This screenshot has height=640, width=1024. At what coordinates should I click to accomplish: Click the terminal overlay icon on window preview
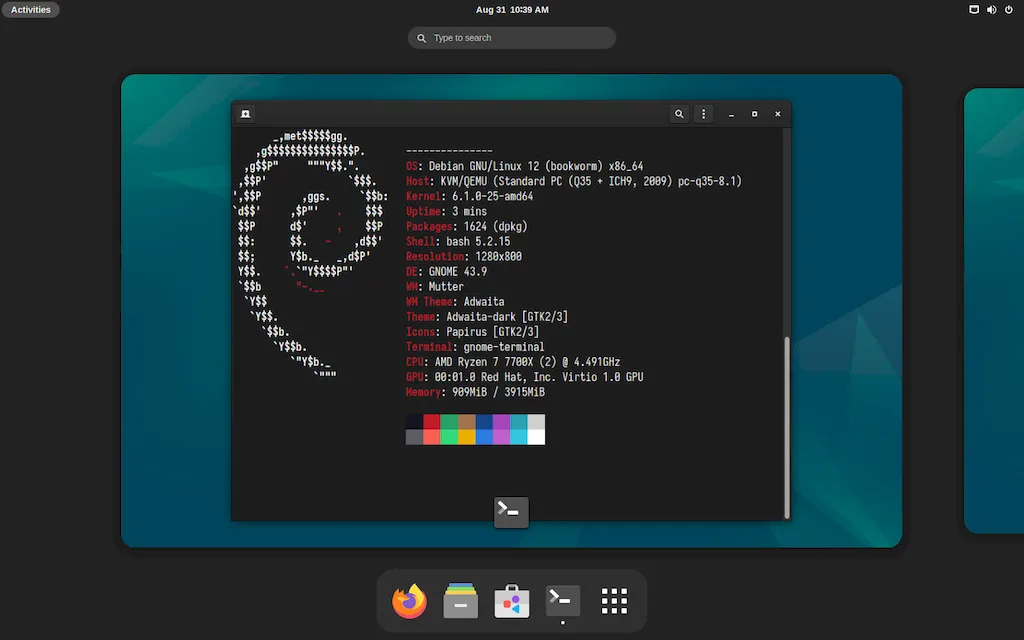(511, 511)
